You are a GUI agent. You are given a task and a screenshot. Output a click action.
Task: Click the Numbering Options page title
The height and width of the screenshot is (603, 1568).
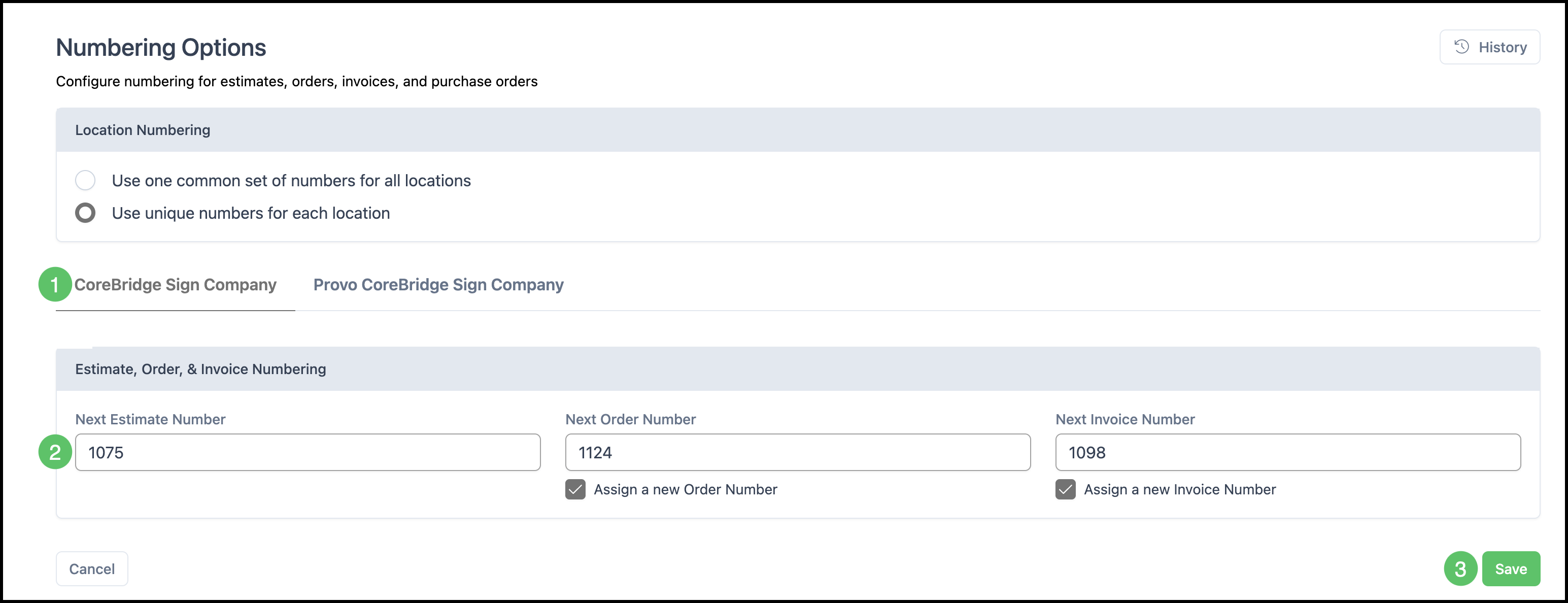[161, 48]
